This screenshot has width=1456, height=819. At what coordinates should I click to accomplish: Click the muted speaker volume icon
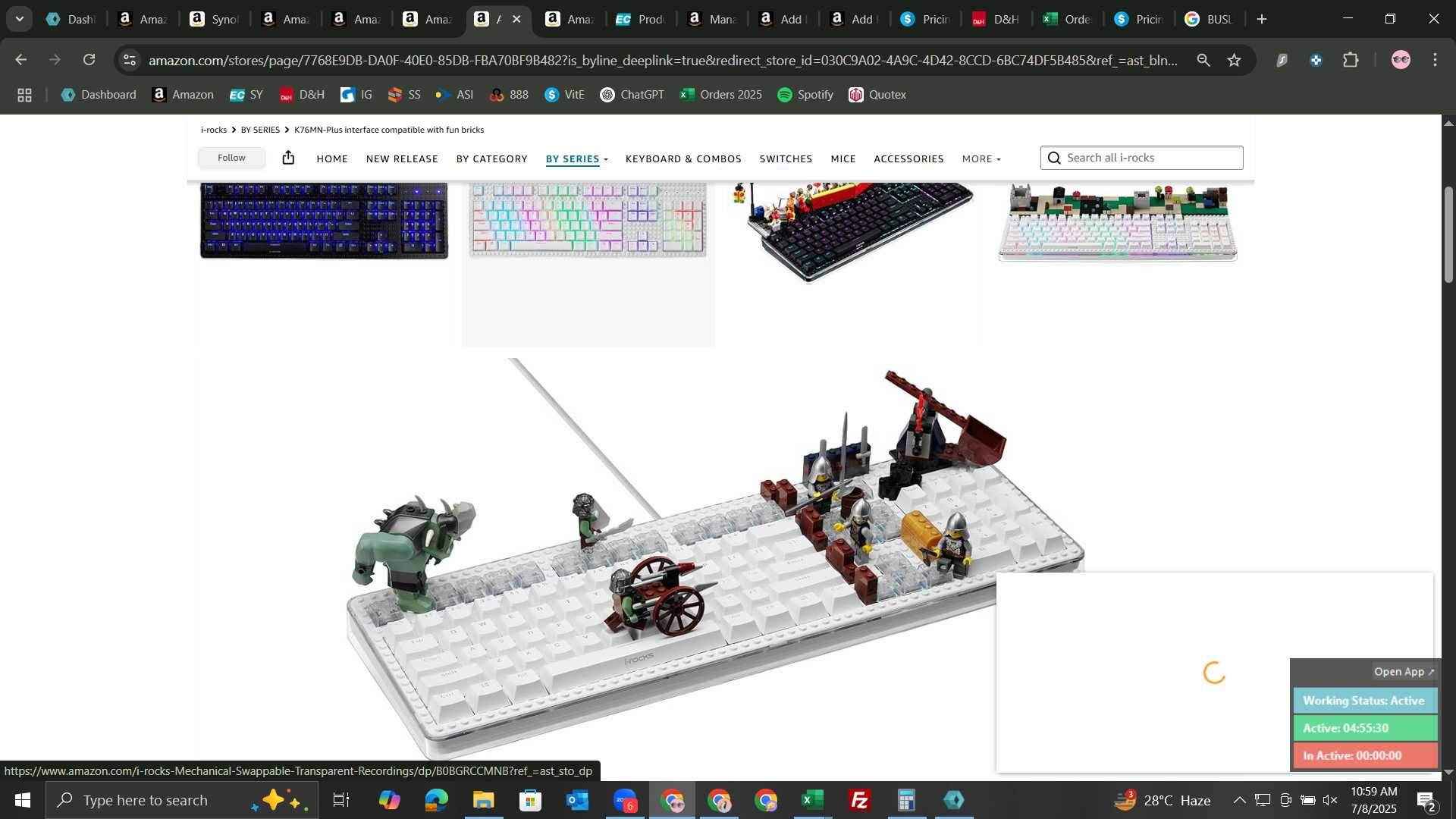pyautogui.click(x=1330, y=800)
